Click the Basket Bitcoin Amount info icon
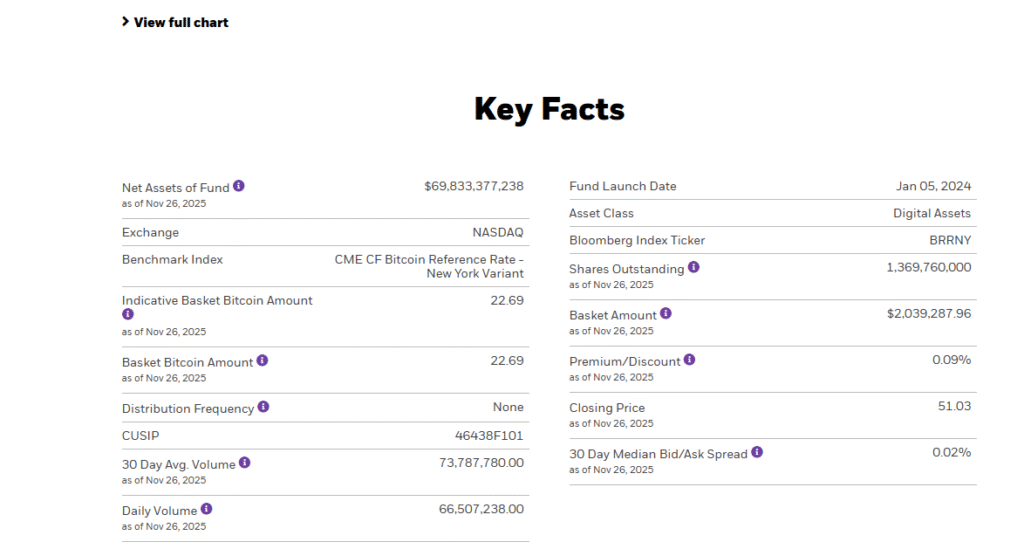This screenshot has height=549, width=1024. coord(262,360)
